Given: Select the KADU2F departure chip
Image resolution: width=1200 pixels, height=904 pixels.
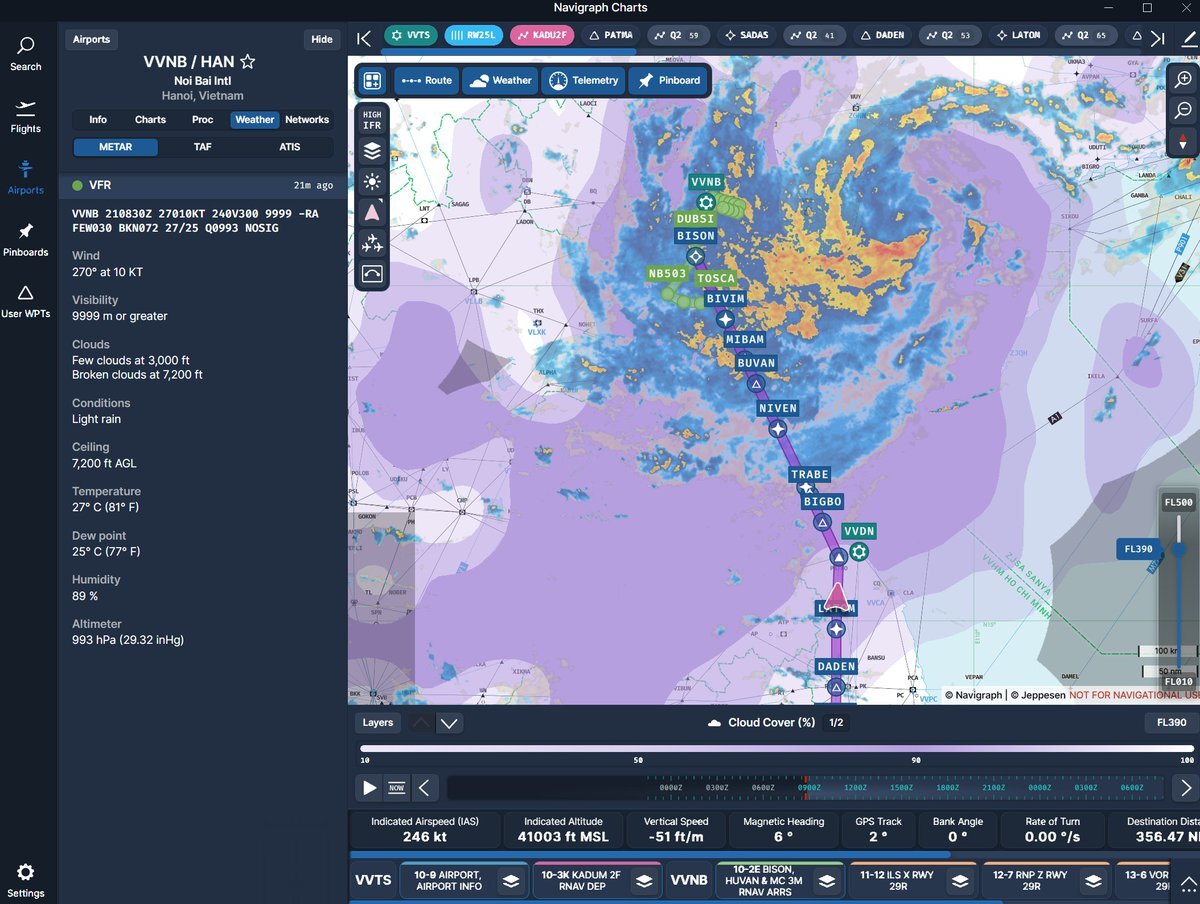Looking at the screenshot, I should pyautogui.click(x=542, y=36).
